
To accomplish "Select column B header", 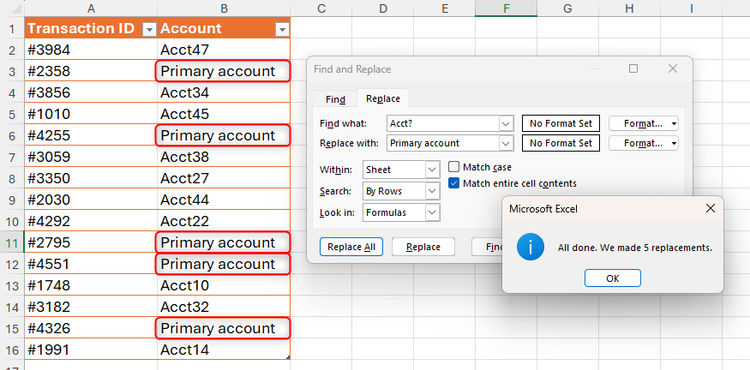I will tap(224, 8).
